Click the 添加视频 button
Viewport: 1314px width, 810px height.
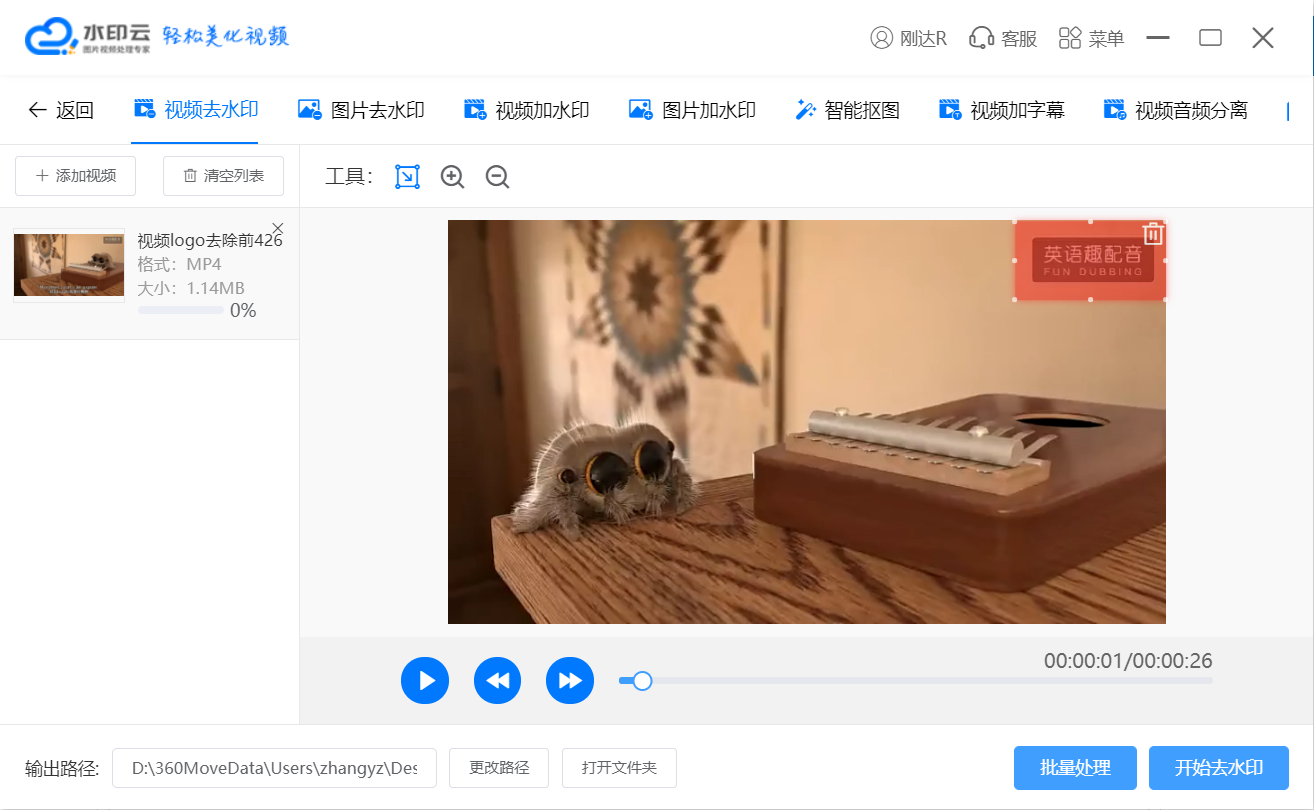point(77,176)
